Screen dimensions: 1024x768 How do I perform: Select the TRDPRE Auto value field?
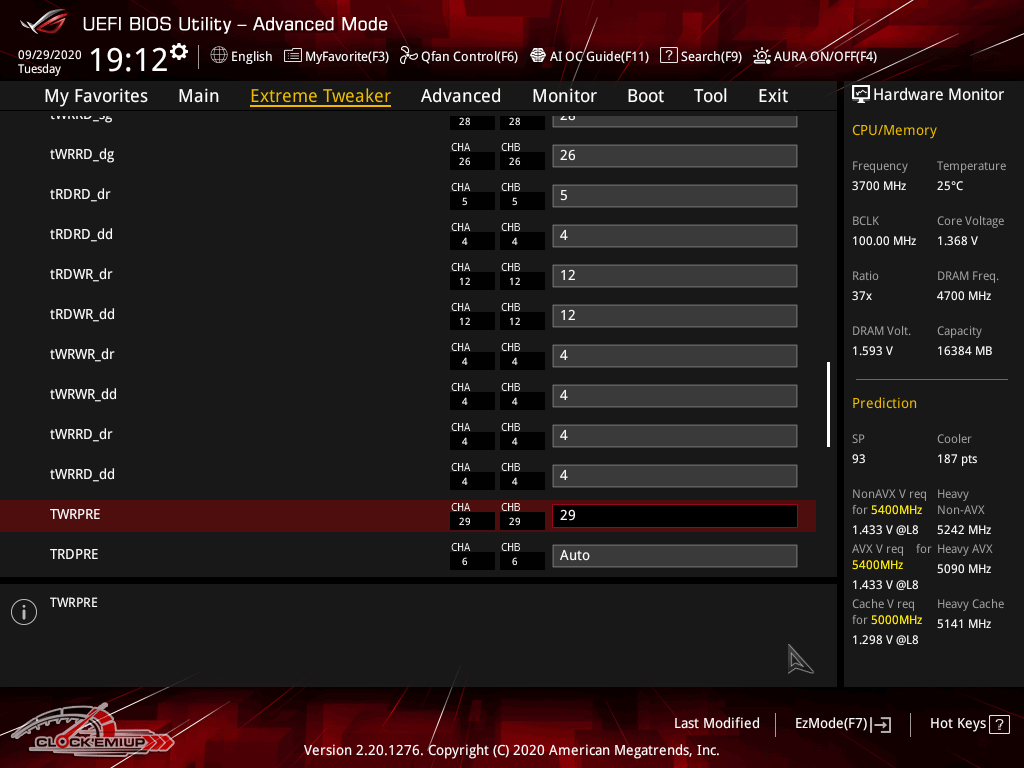[674, 555]
